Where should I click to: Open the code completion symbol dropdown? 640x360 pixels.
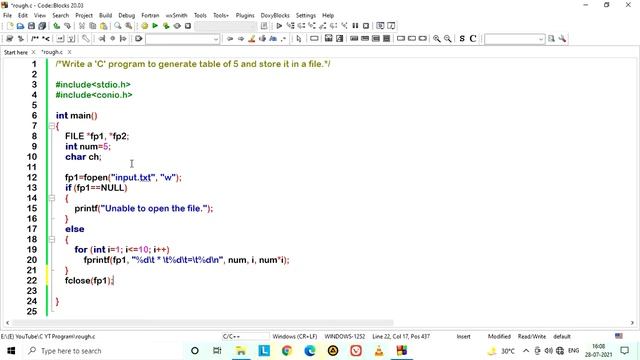(x=182, y=39)
